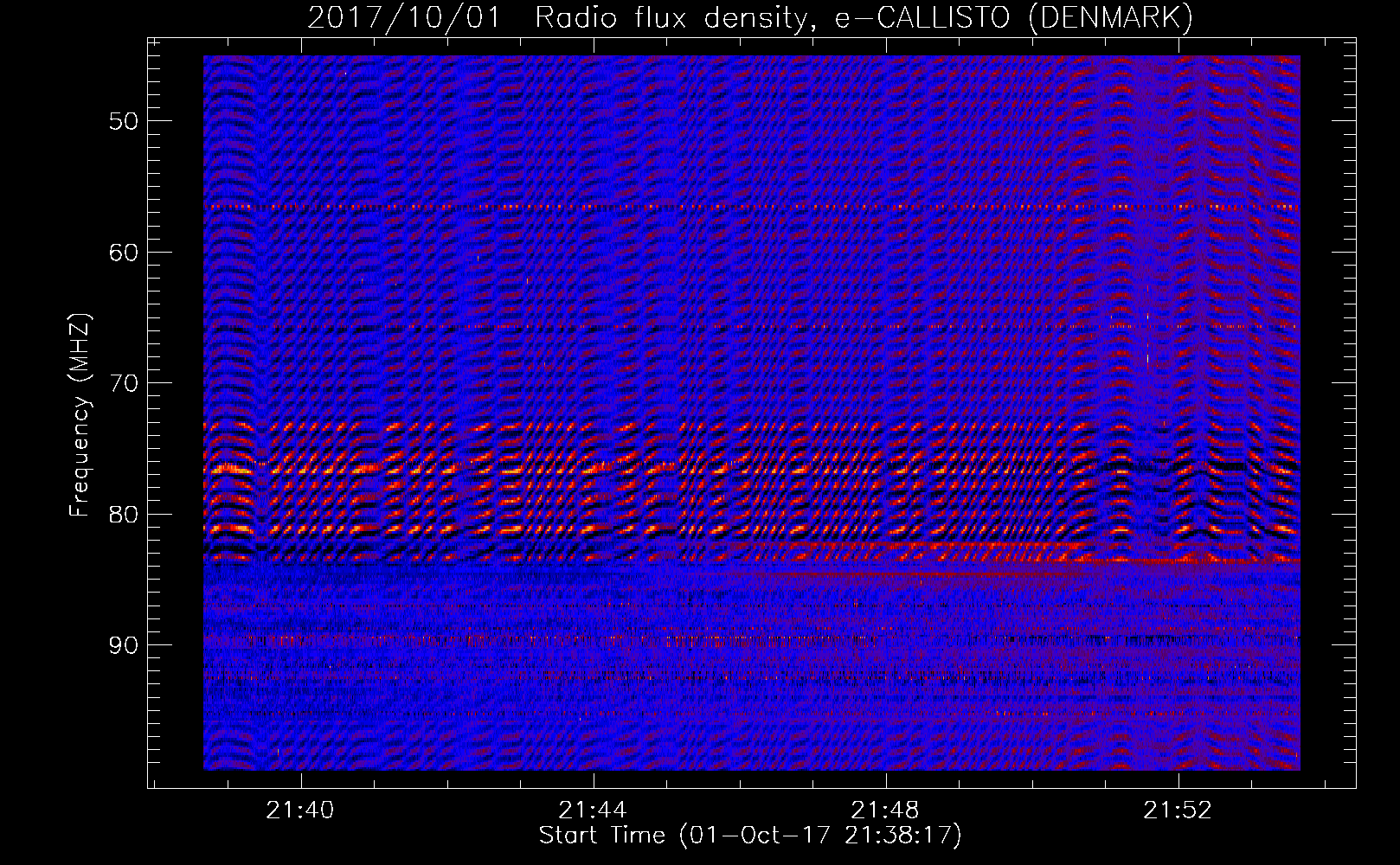Click the 90 frequency tick label
The height and width of the screenshot is (865, 1400).
[124, 645]
